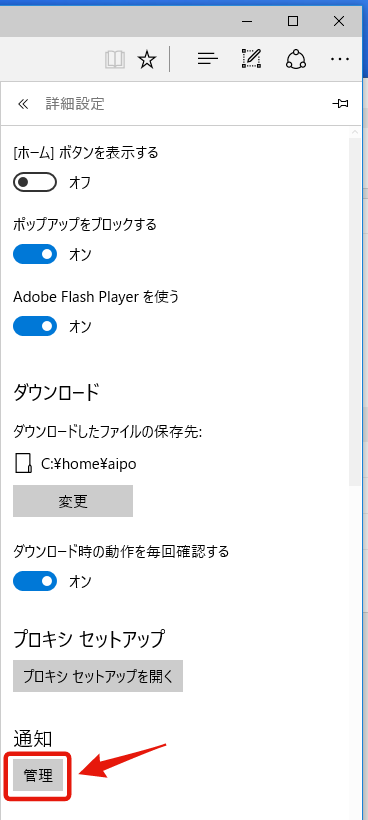Image resolution: width=368 pixels, height=820 pixels.
Task: Click the 管理 button under 通知
Action: pyautogui.click(x=38, y=776)
